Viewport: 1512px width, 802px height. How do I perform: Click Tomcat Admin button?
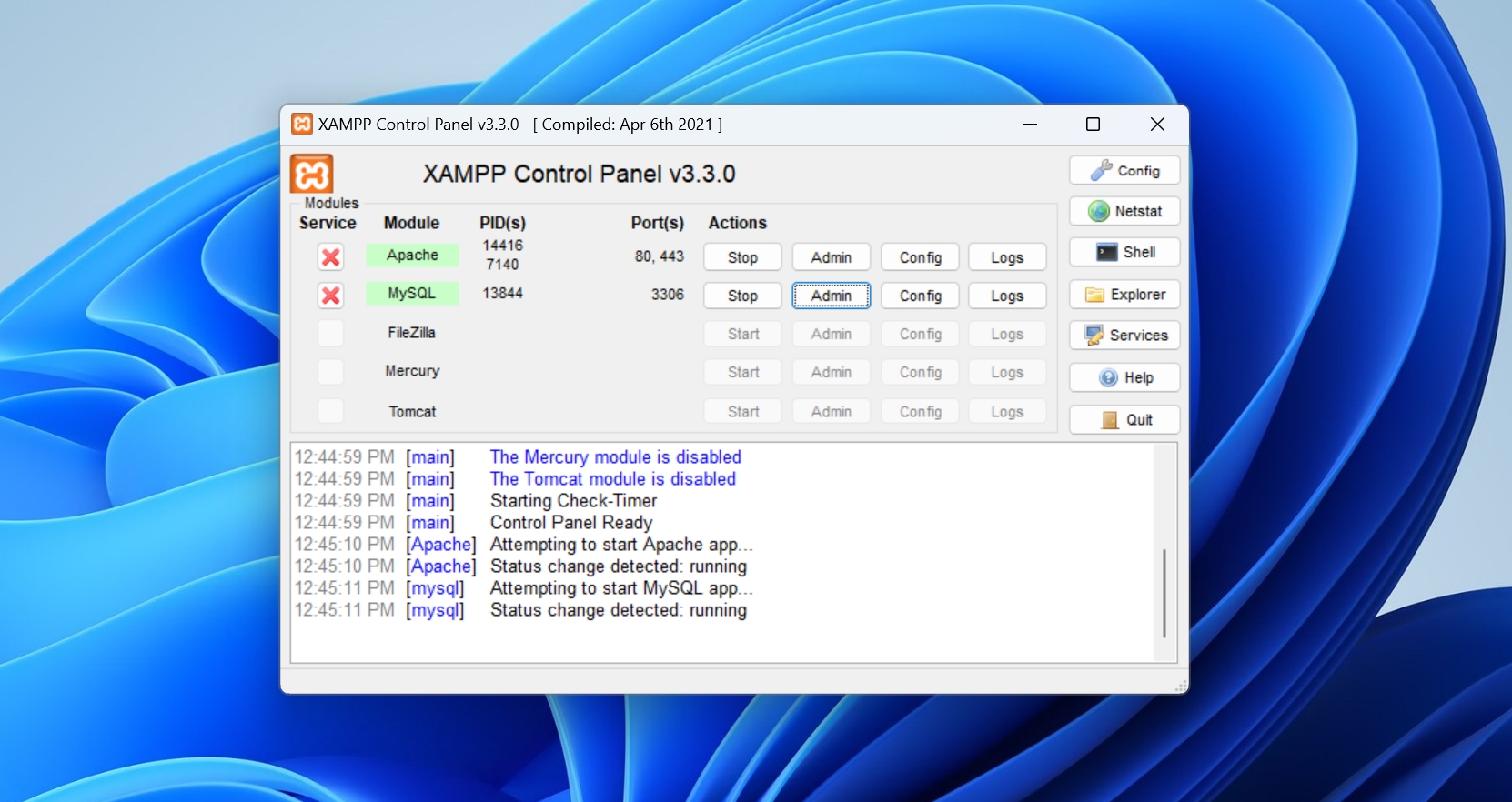tap(832, 411)
